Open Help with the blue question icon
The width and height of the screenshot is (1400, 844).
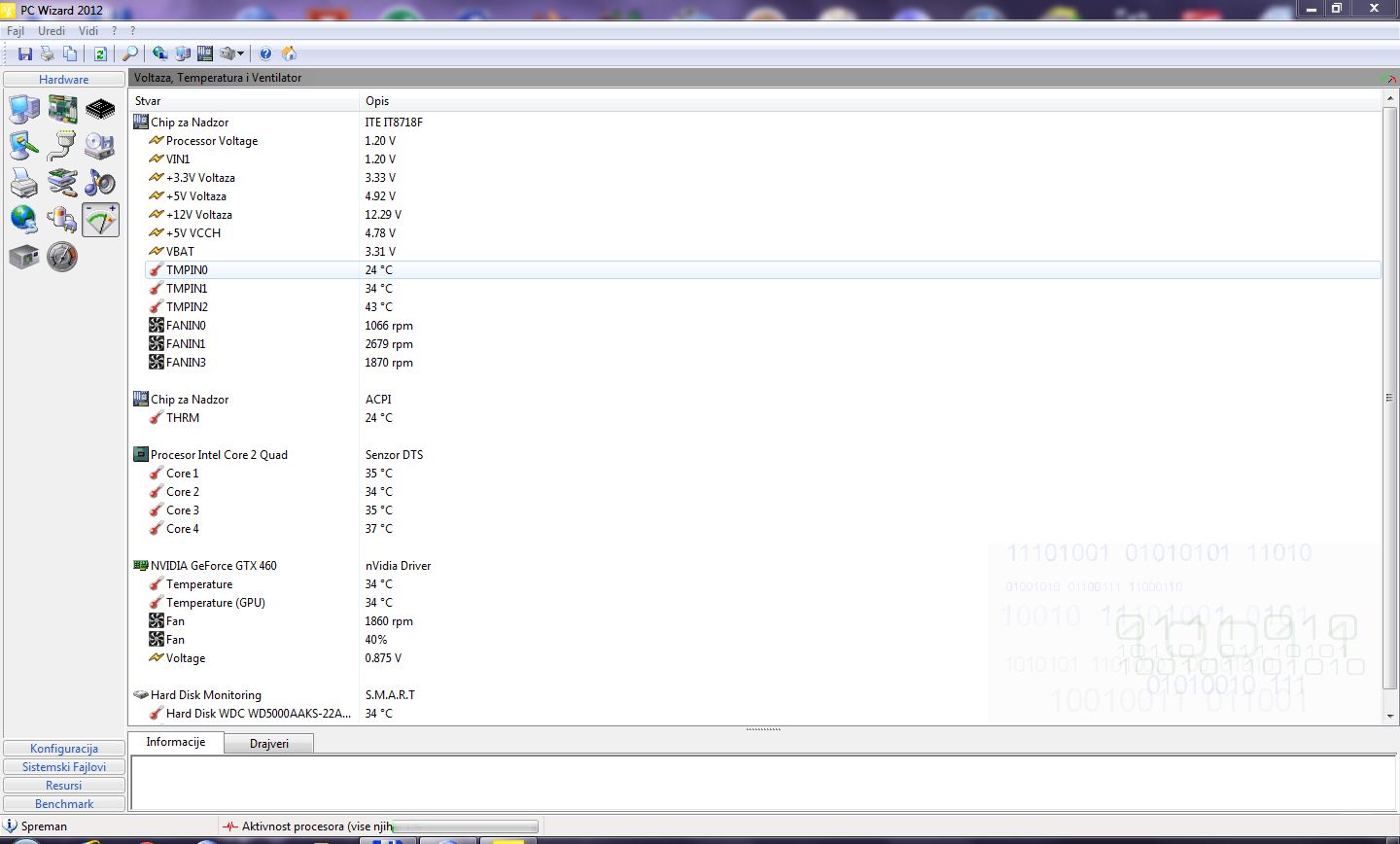[x=265, y=53]
